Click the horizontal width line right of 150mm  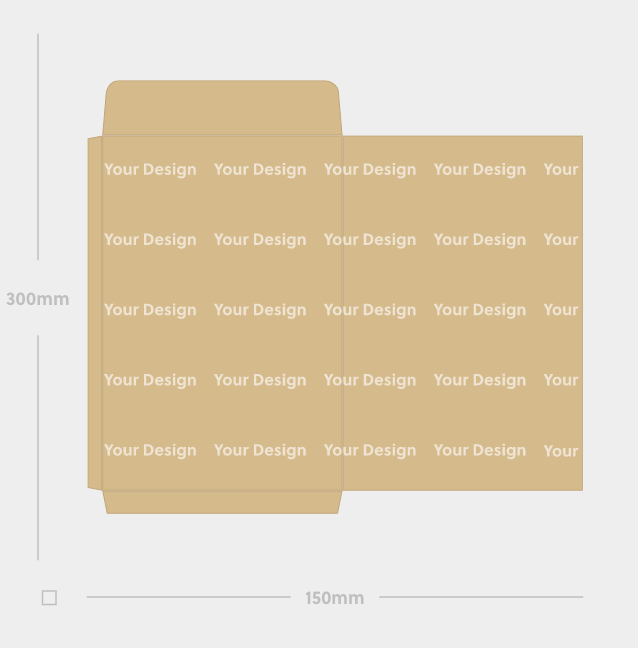tap(481, 597)
